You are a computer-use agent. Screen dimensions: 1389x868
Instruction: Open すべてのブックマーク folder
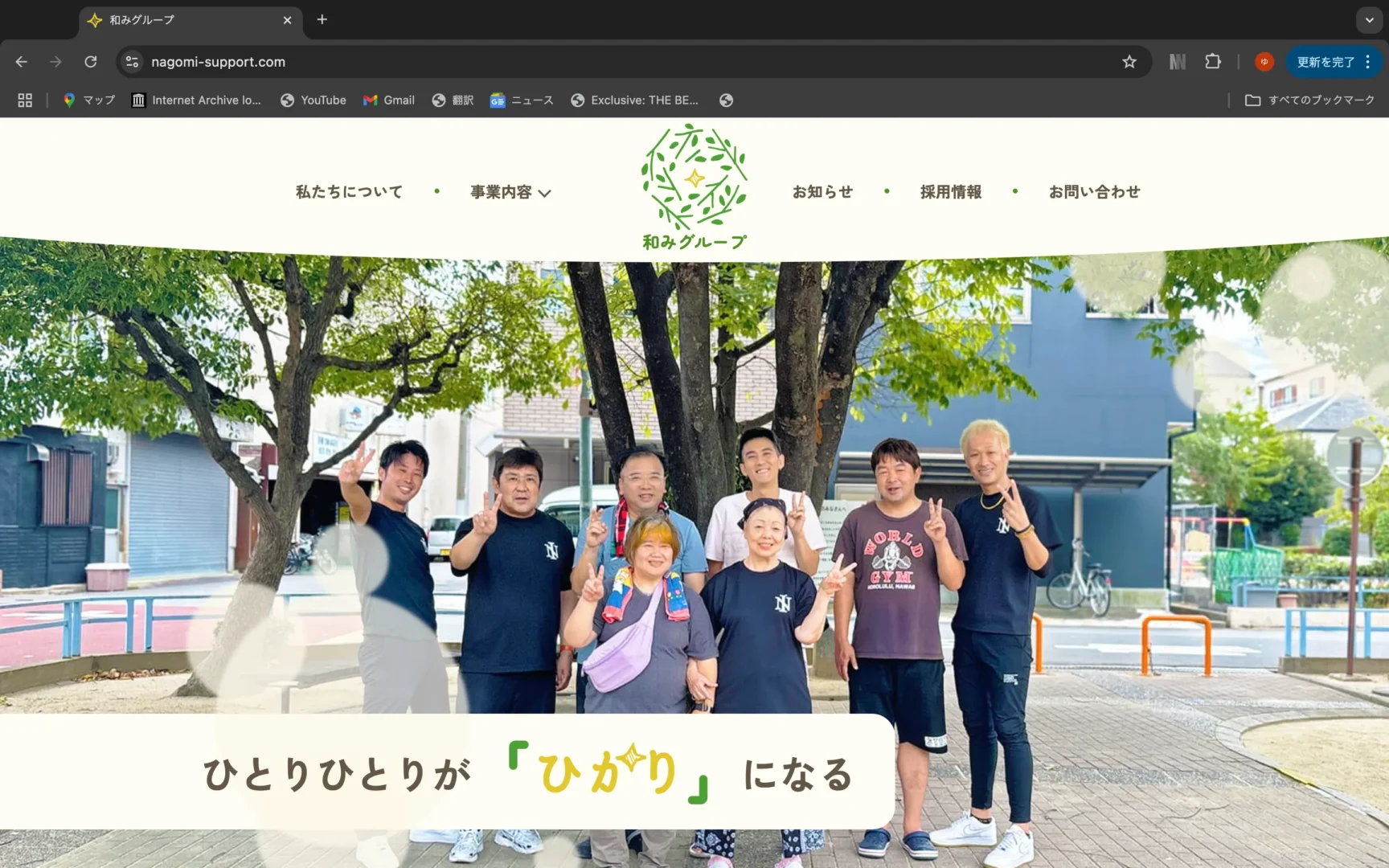tap(1309, 100)
